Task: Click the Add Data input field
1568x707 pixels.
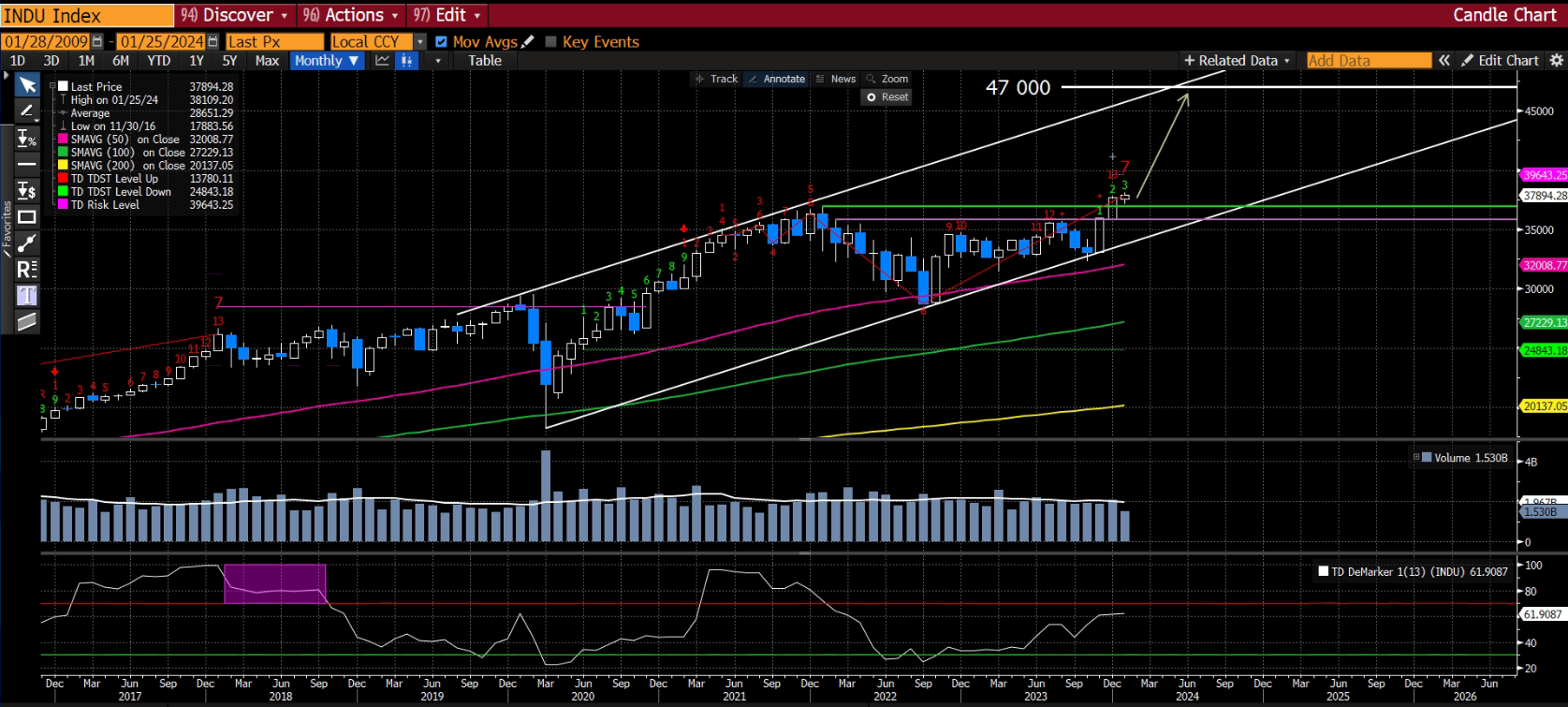Action: coord(1369,61)
